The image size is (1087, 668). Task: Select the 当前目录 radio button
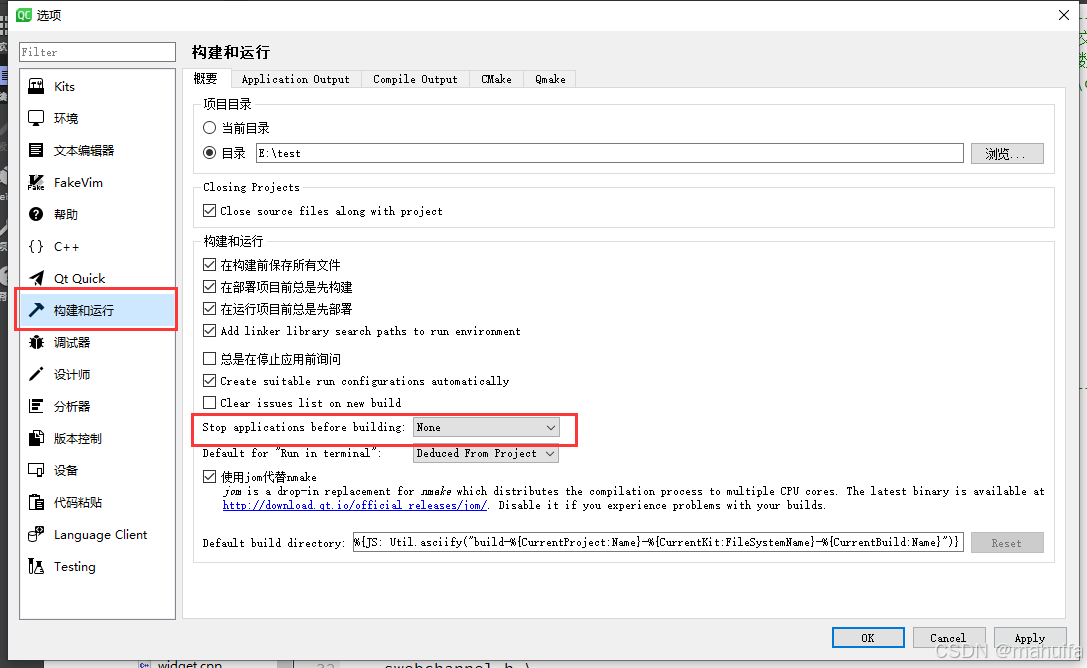click(209, 128)
